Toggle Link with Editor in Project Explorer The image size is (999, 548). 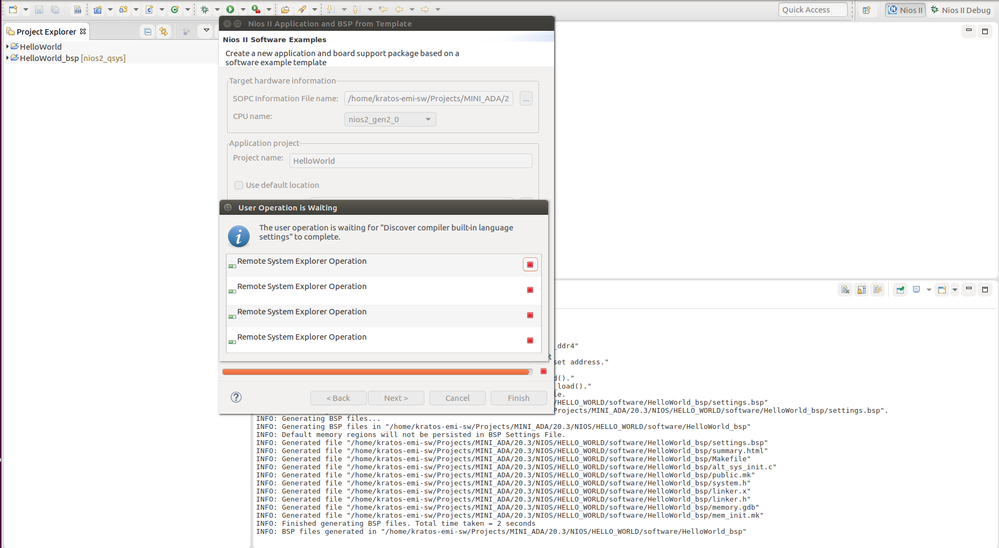164,31
